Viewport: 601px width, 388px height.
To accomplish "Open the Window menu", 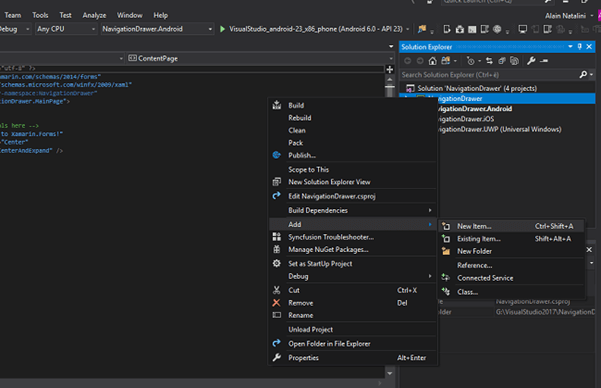I will pos(130,15).
